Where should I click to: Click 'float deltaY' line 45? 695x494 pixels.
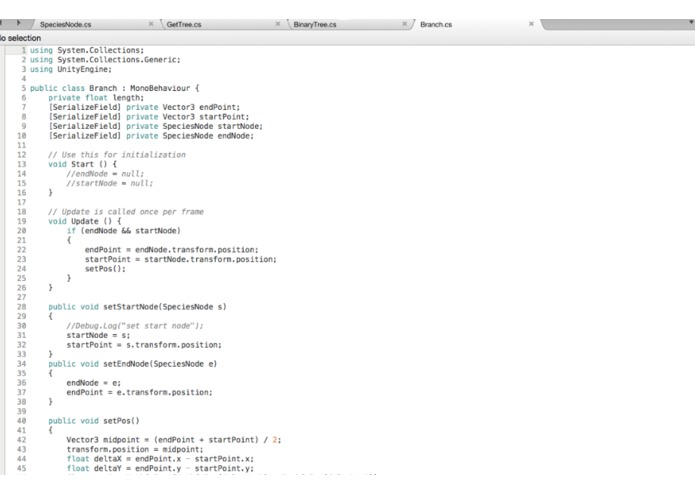pos(160,468)
